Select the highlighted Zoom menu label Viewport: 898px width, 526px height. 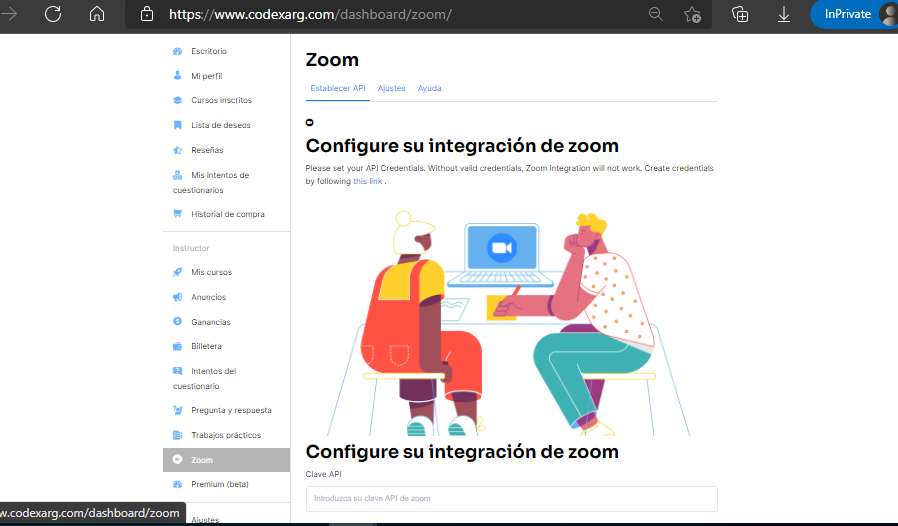(x=202, y=460)
